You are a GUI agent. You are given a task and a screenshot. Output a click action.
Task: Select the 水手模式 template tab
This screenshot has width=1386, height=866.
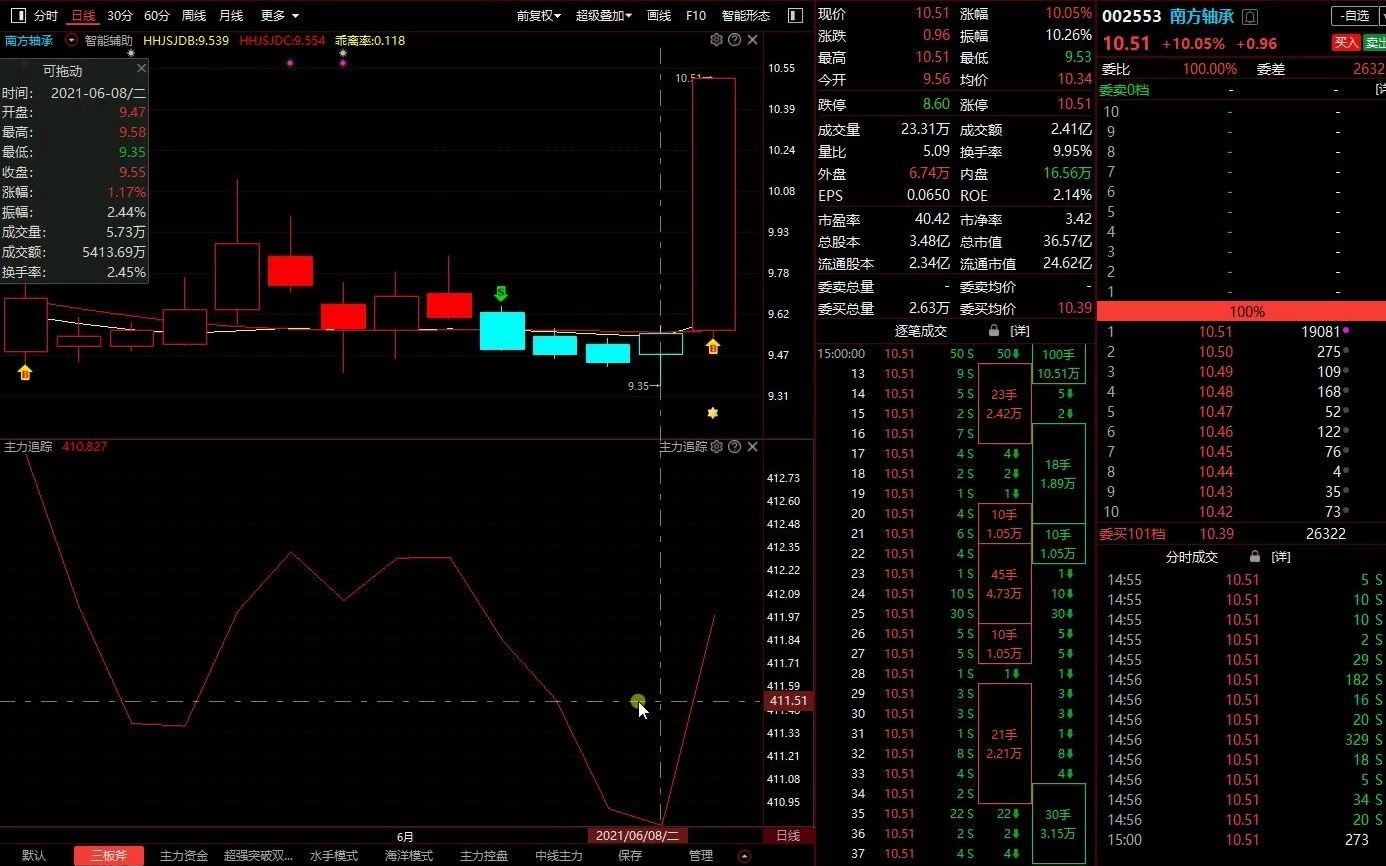(x=334, y=856)
